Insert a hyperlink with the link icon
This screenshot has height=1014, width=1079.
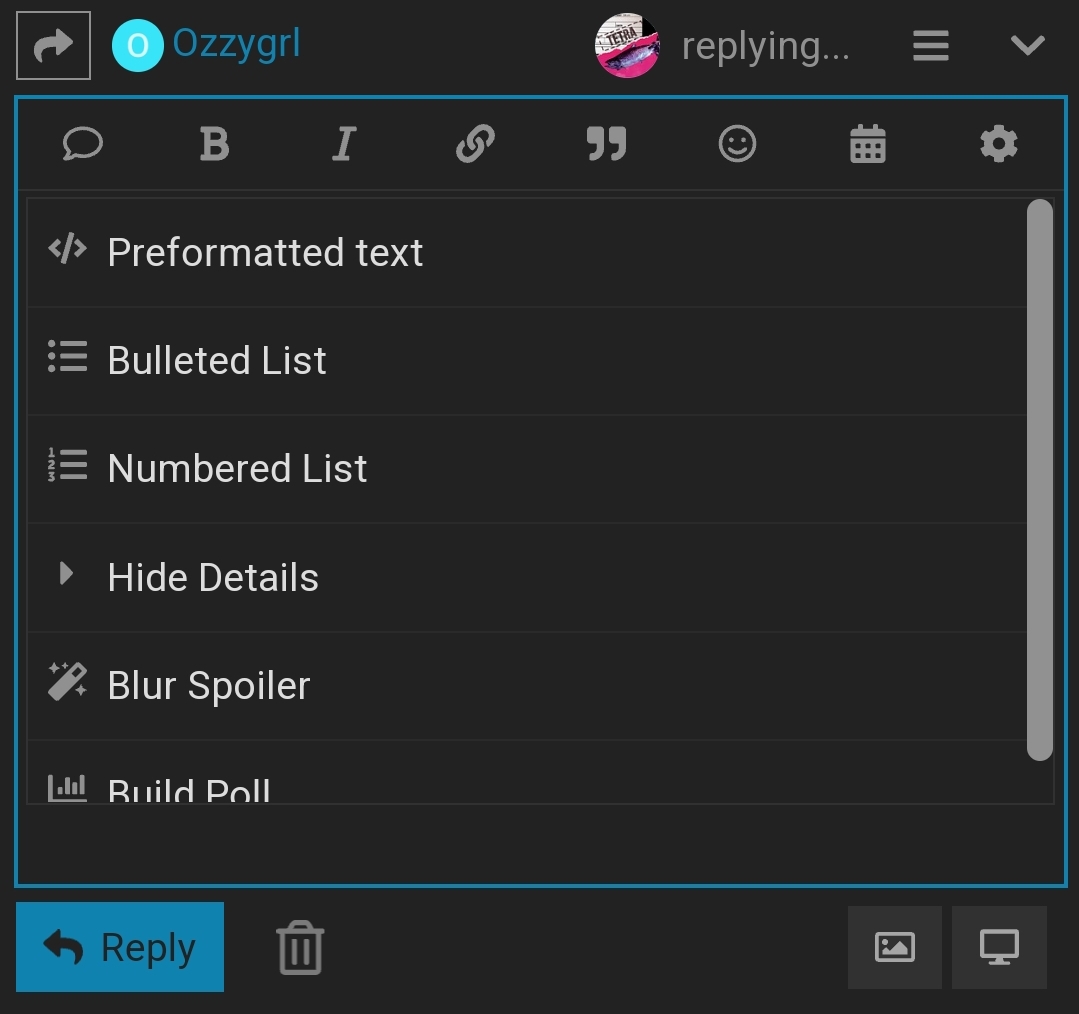coord(475,145)
